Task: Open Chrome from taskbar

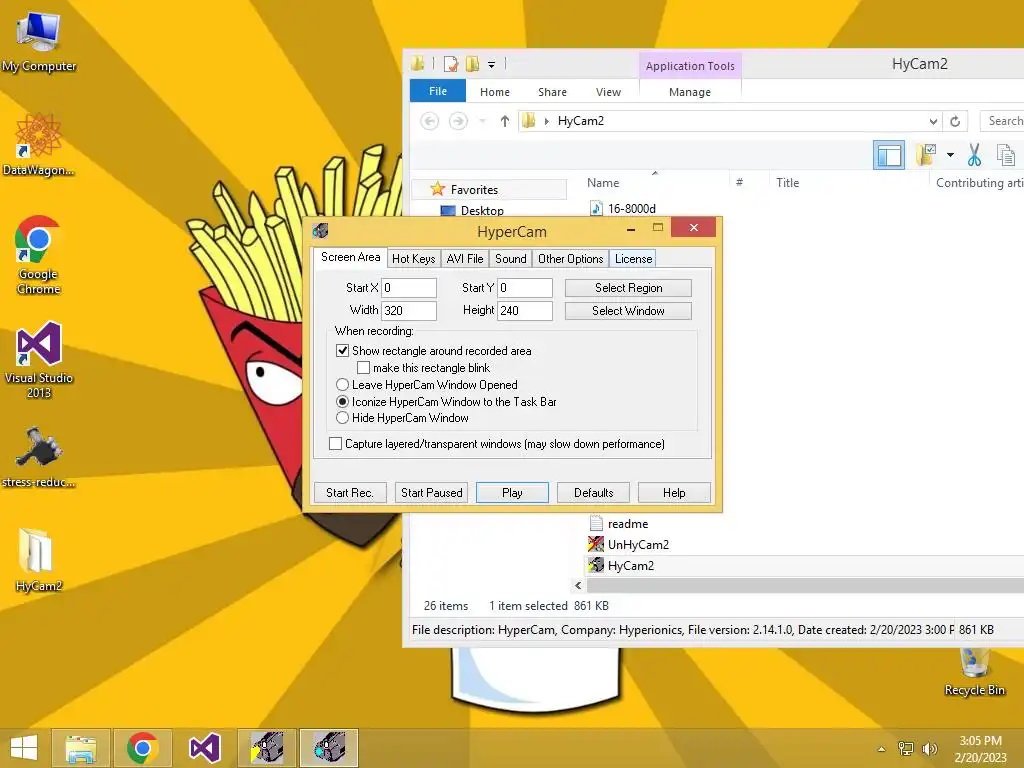Action: coord(142,748)
